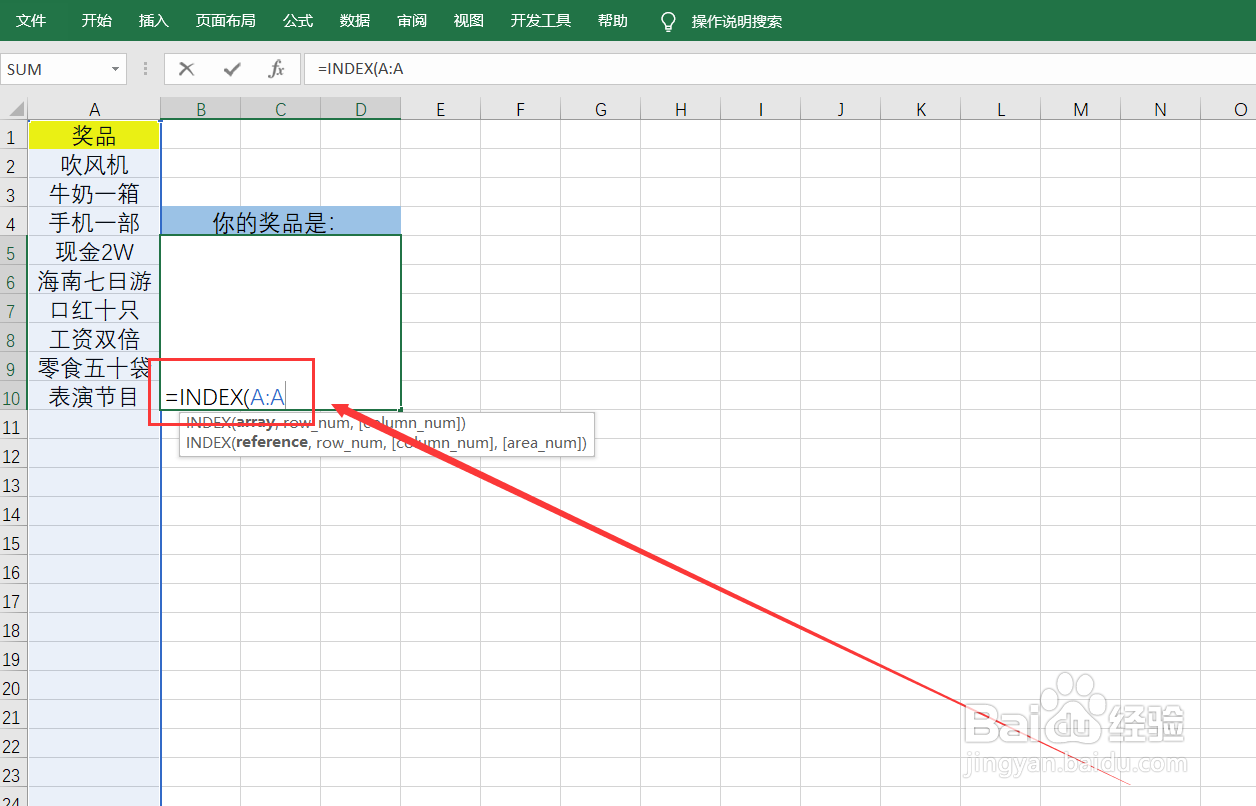The image size is (1256, 806).
Task: Click the cell containing 现金2W
Action: pos(94,251)
